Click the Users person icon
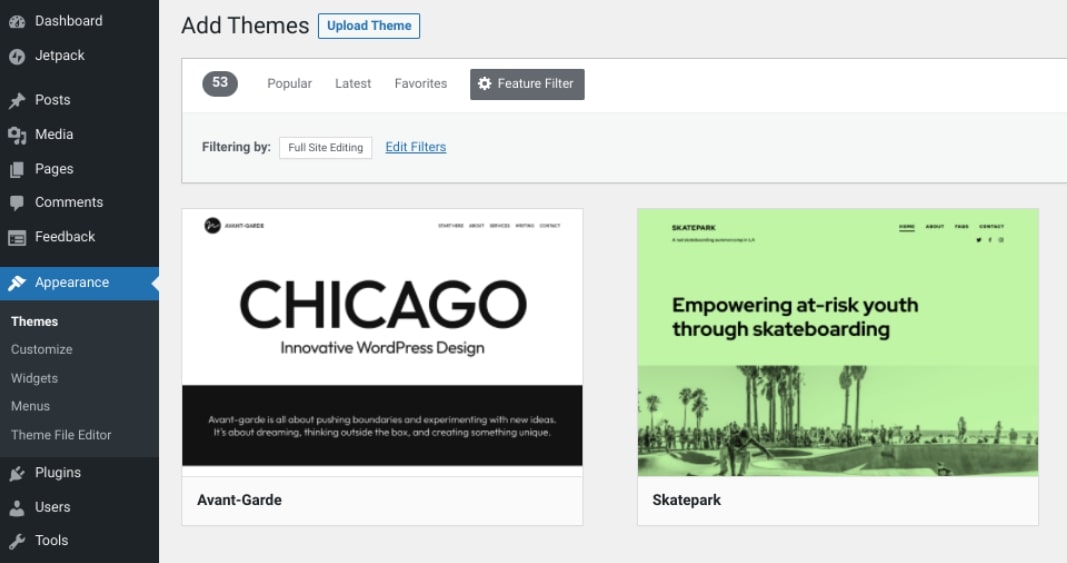1067x563 pixels. 17,507
